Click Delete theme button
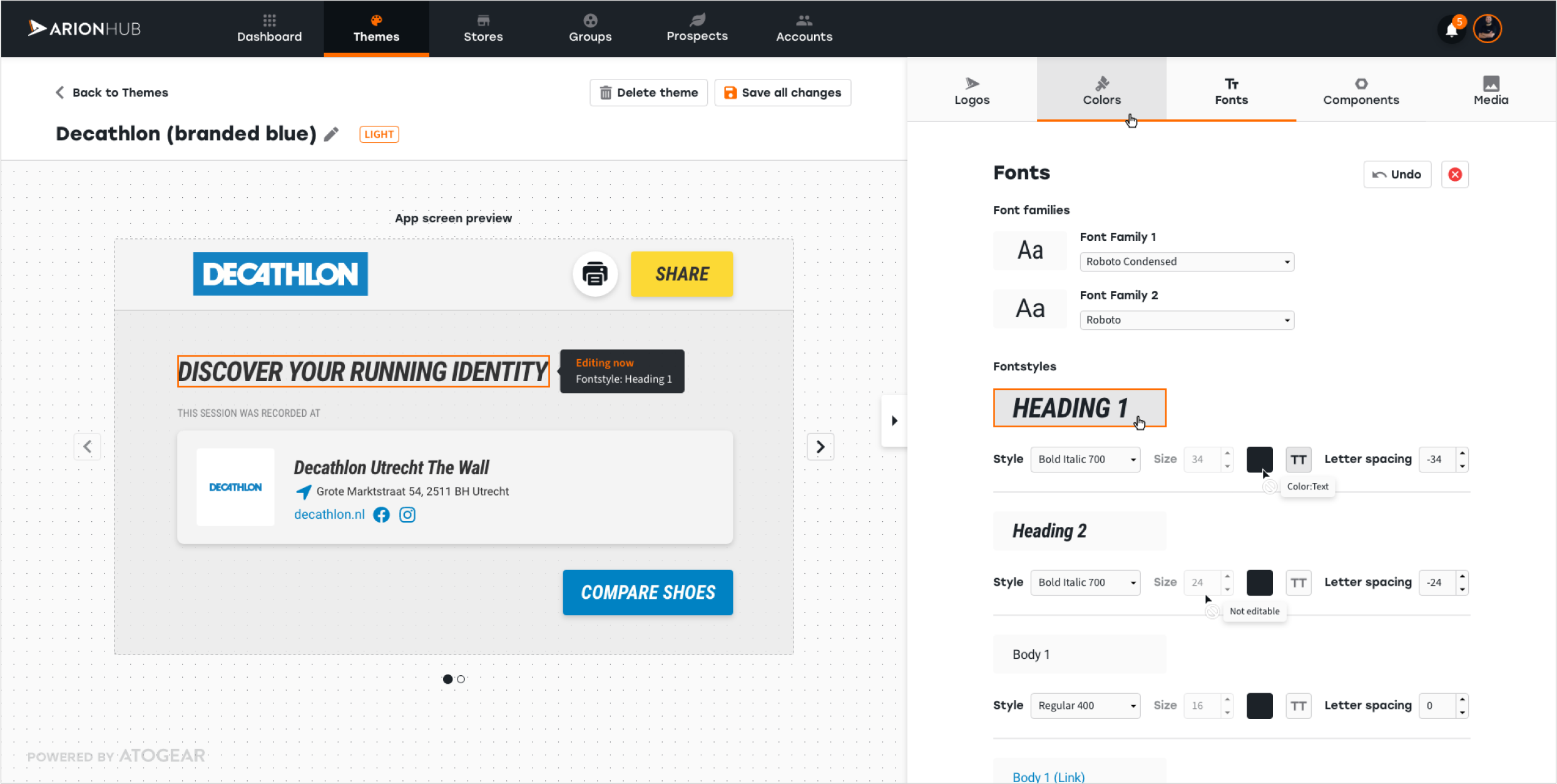This screenshot has height=784, width=1557. point(648,93)
